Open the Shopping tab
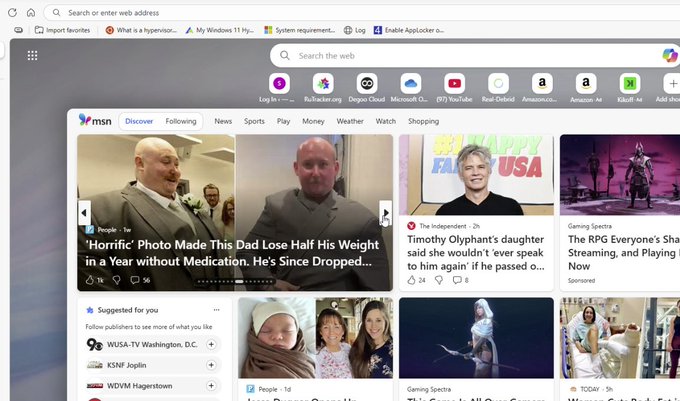This screenshot has height=401, width=680. (x=423, y=121)
